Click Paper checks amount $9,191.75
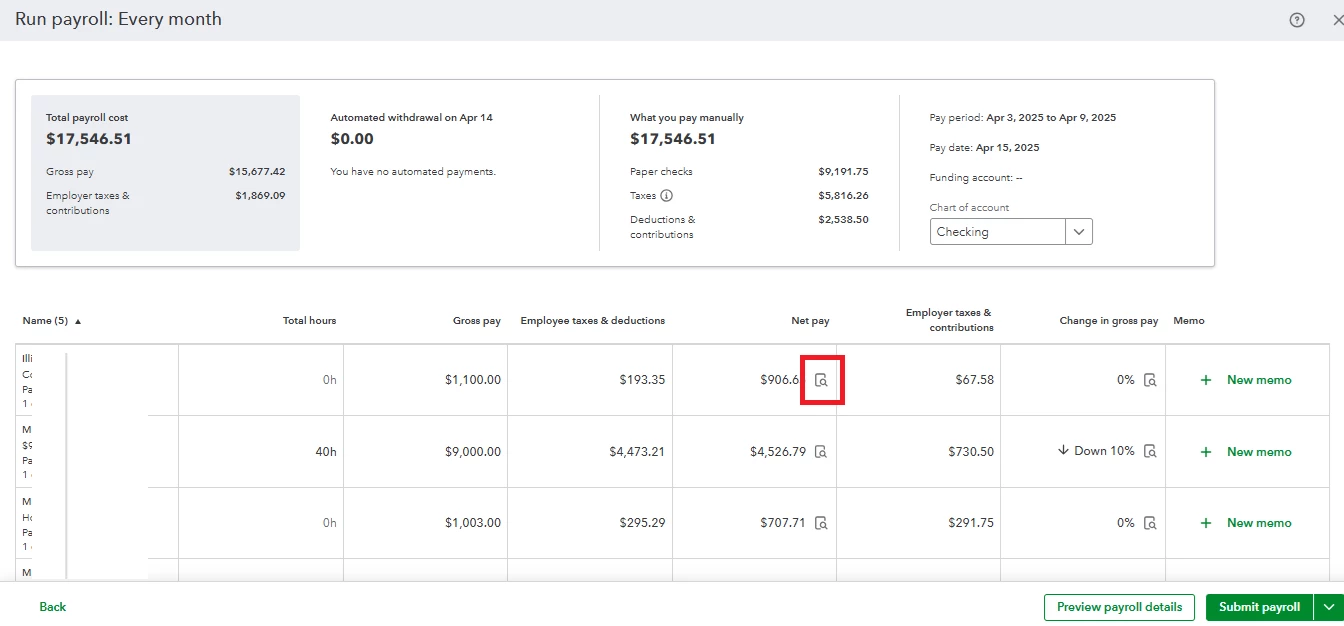The image size is (1344, 626). [x=843, y=172]
